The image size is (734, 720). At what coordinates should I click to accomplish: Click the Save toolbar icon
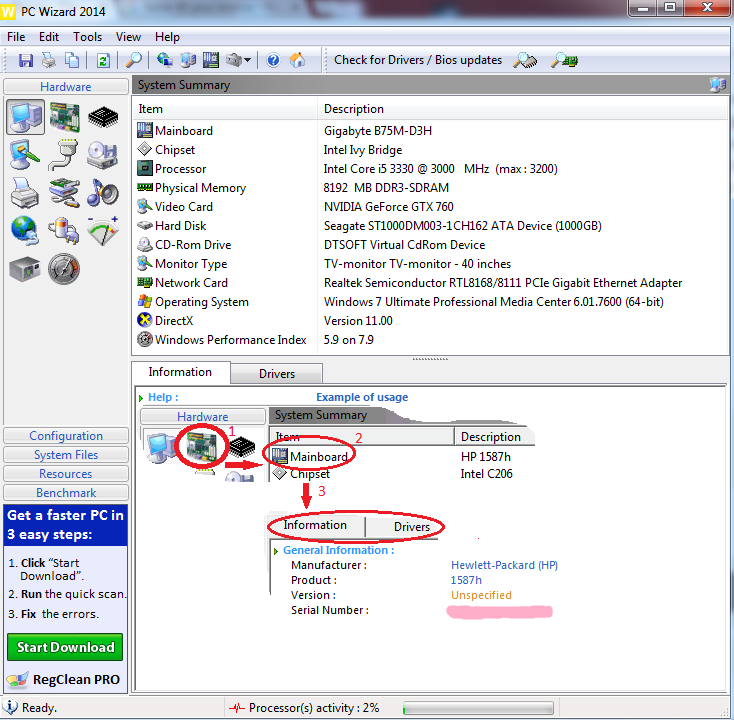[26, 60]
